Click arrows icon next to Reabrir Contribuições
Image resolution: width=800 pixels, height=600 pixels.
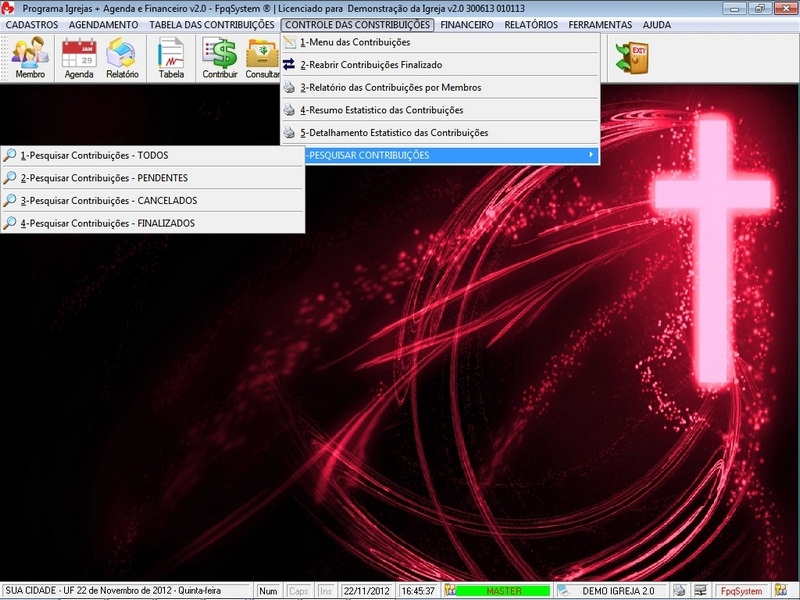[289, 65]
